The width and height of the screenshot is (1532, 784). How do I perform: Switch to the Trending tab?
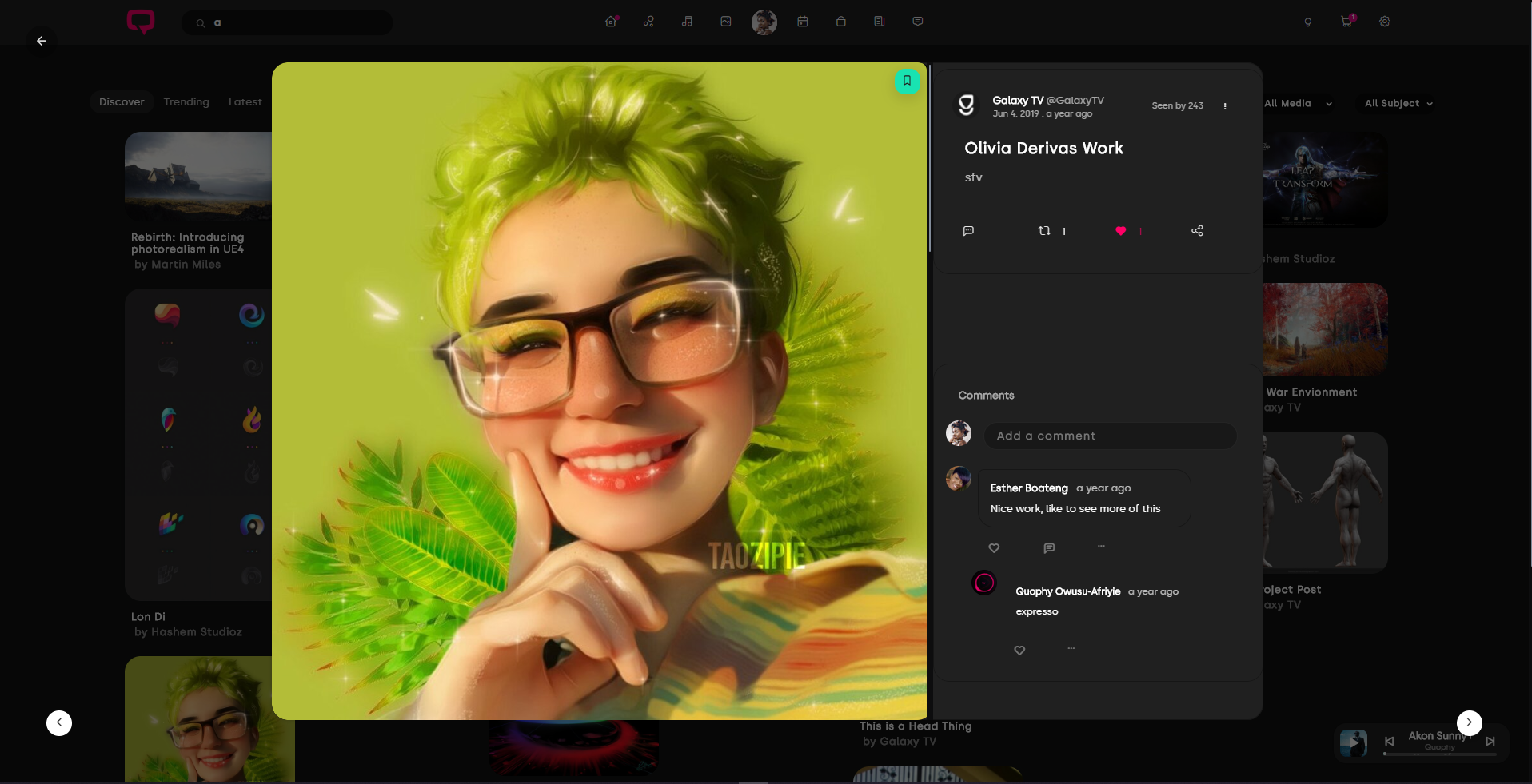[x=186, y=101]
